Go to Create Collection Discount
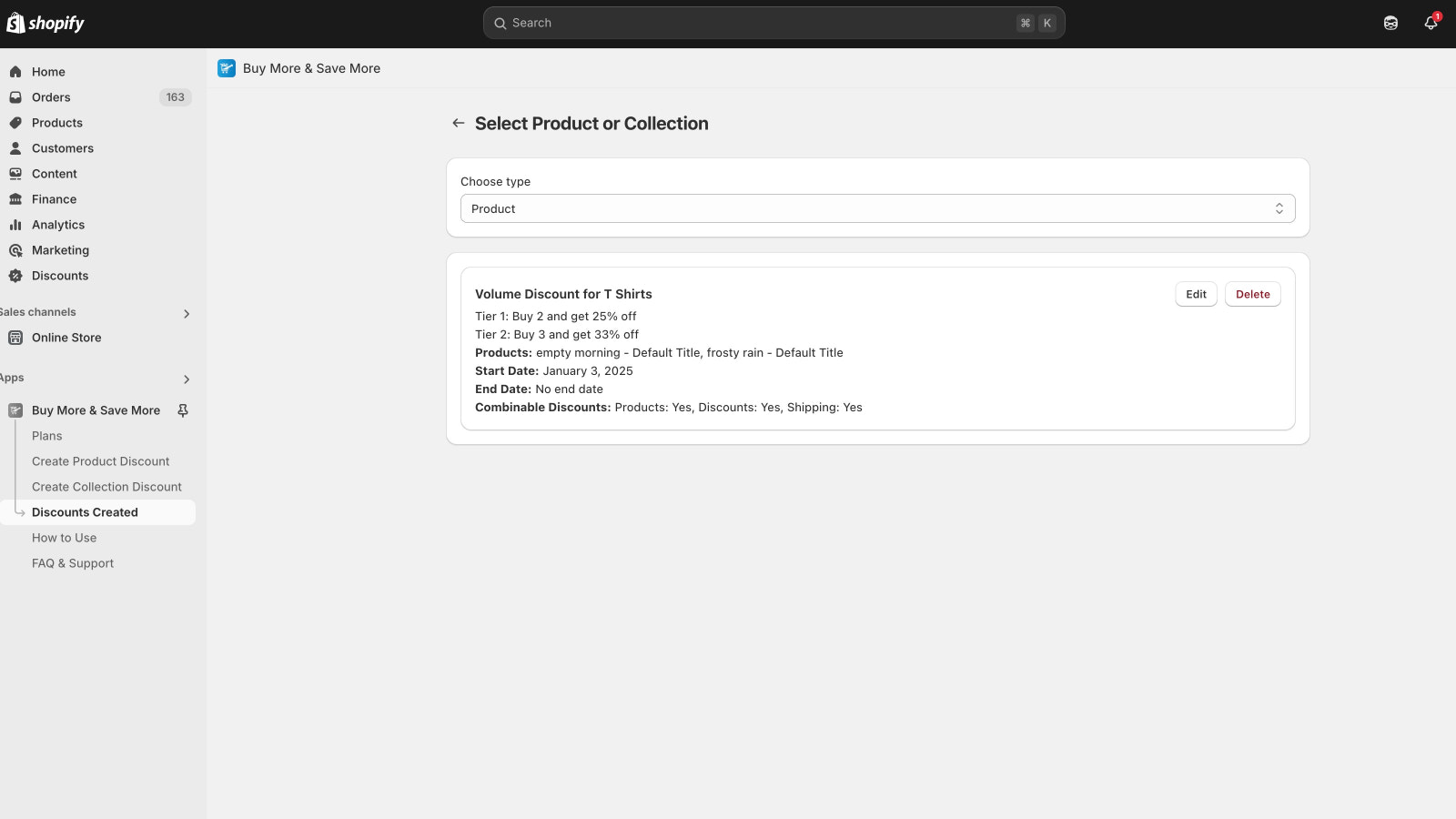 (x=106, y=487)
